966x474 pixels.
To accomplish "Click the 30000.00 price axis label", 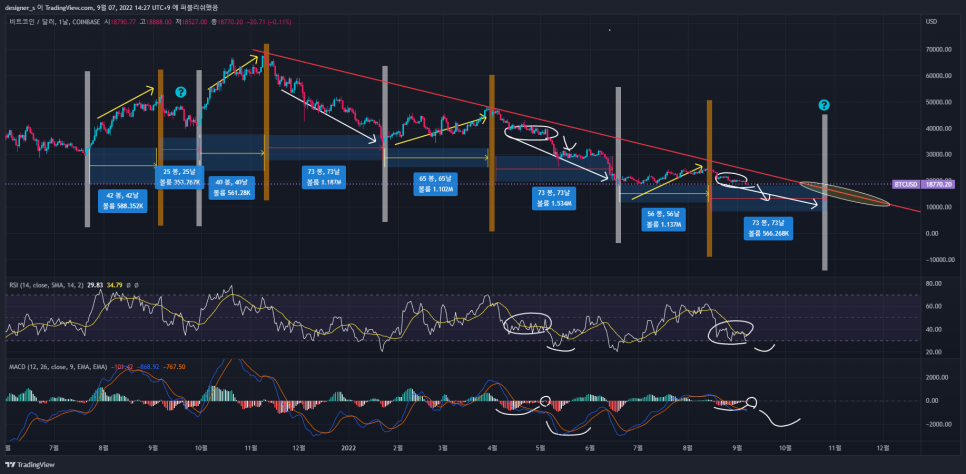I will [937, 155].
